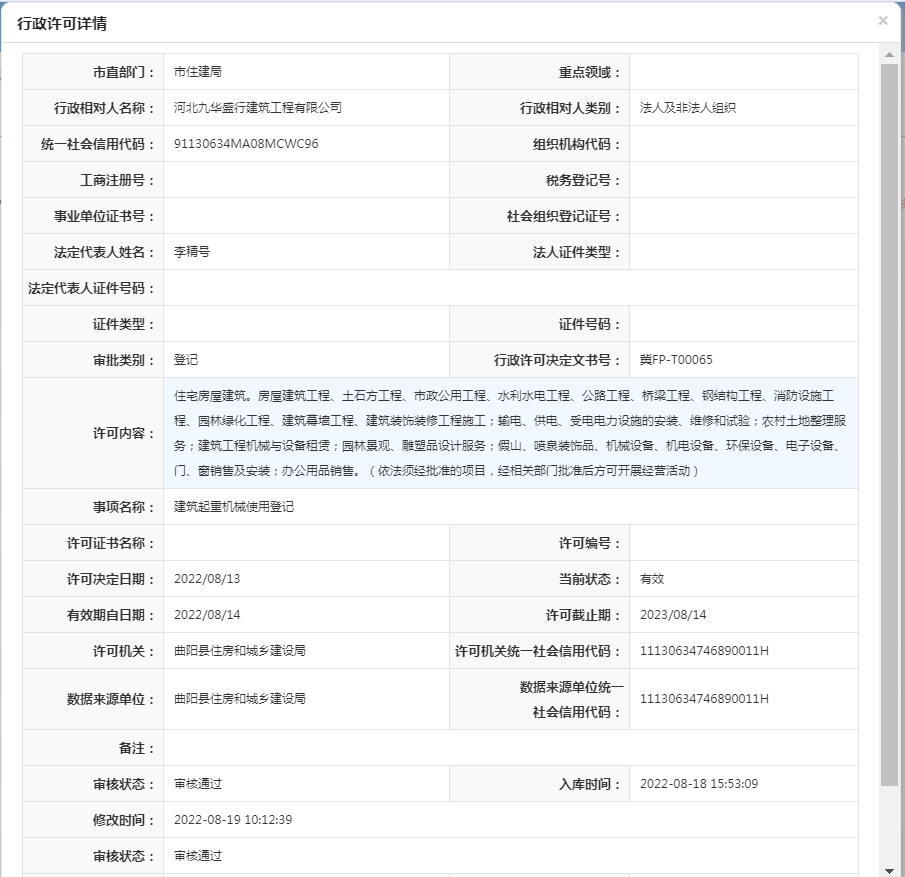Click the 工商注册号 label
Viewport: 905px width, 877px height.
(117, 180)
